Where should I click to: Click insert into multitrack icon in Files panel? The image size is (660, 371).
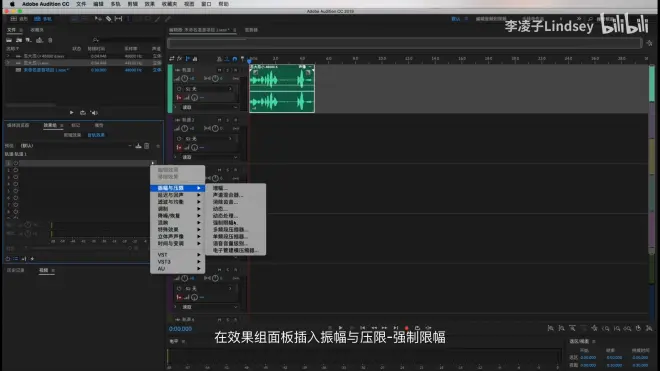coord(40,40)
